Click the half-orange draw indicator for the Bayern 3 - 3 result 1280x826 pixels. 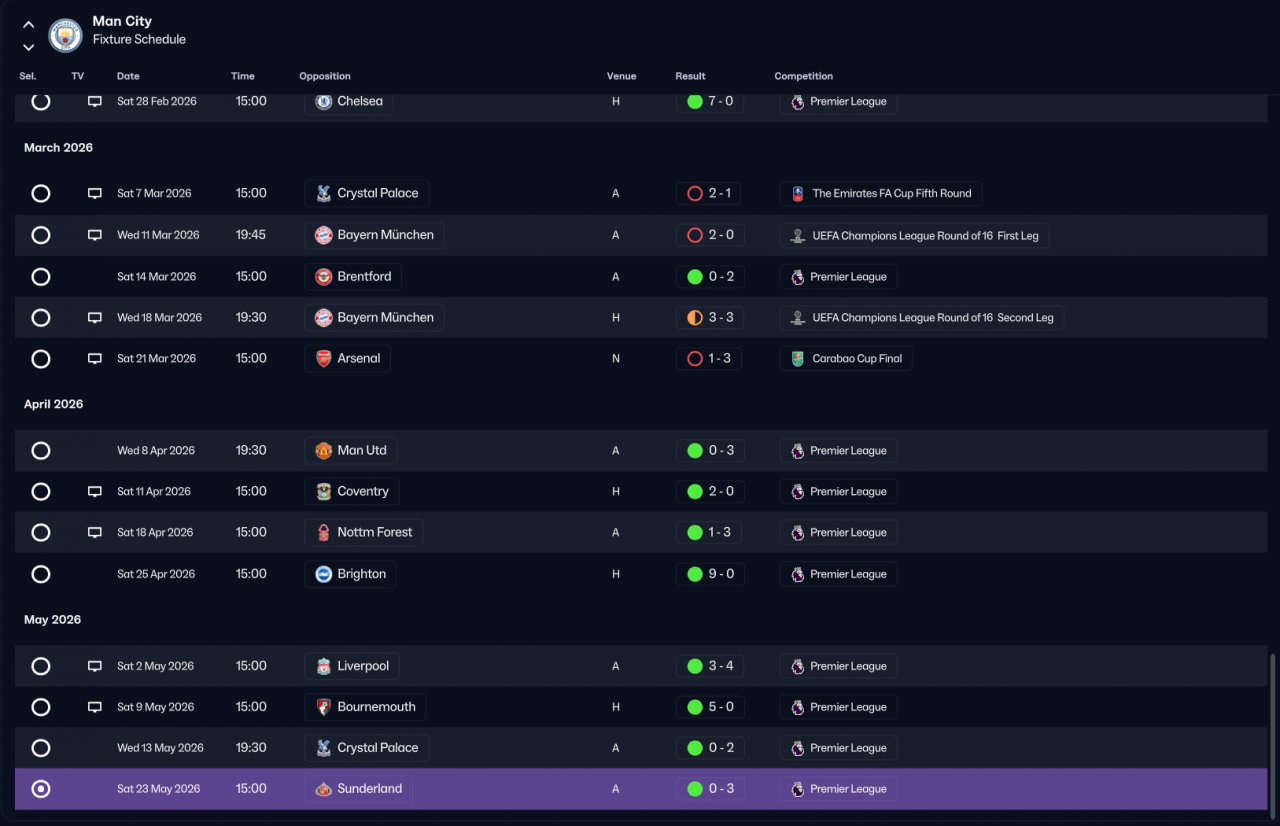[695, 318]
